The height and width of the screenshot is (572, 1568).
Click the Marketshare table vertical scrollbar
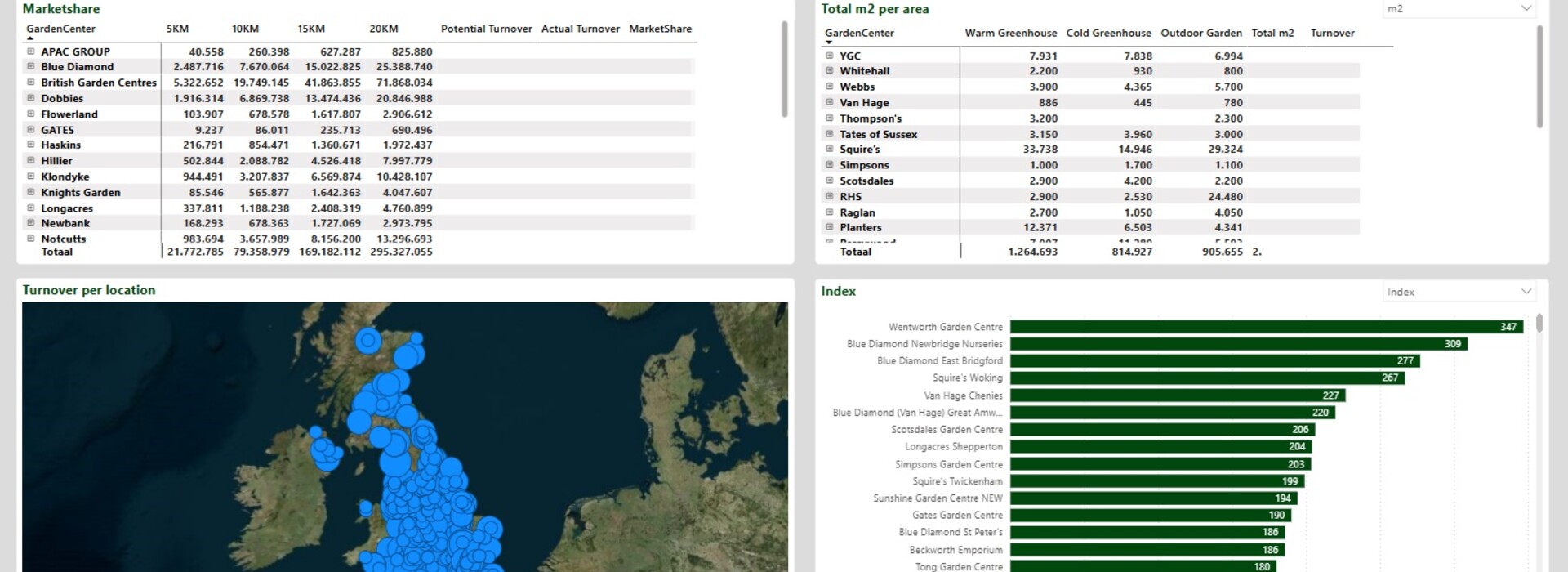pyautogui.click(x=784, y=69)
